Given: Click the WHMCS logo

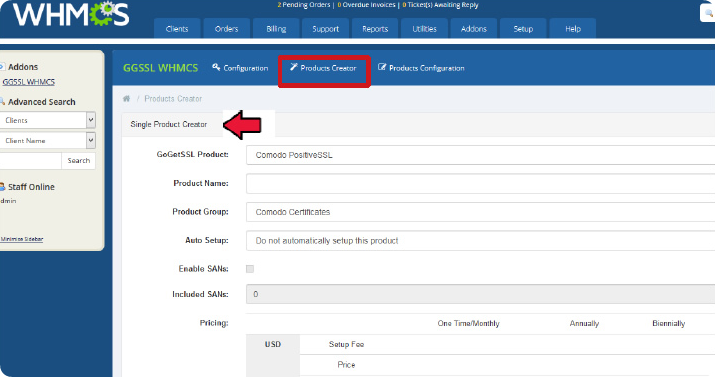Looking at the screenshot, I should [x=71, y=14].
